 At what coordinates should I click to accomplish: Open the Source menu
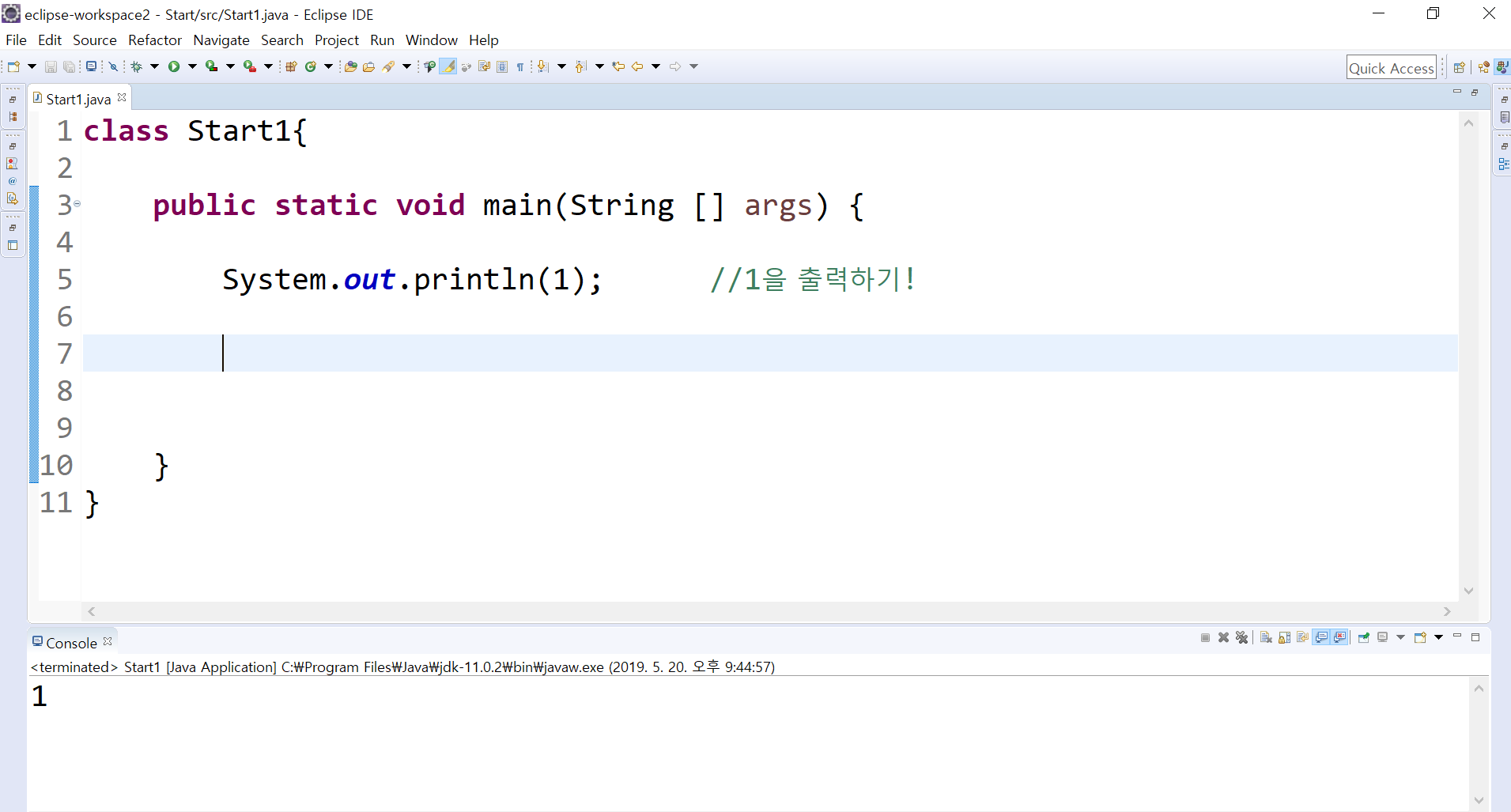[x=95, y=40]
